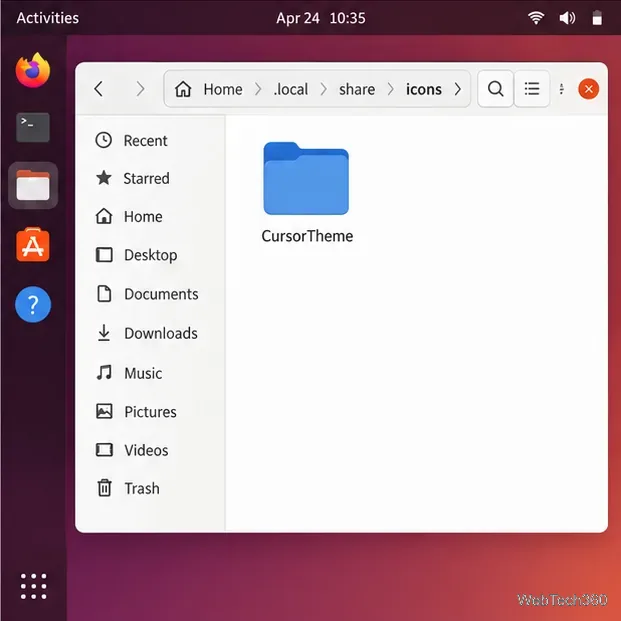621x621 pixels.
Task: Click the Files app icon in dock
Action: pyautogui.click(x=33, y=185)
